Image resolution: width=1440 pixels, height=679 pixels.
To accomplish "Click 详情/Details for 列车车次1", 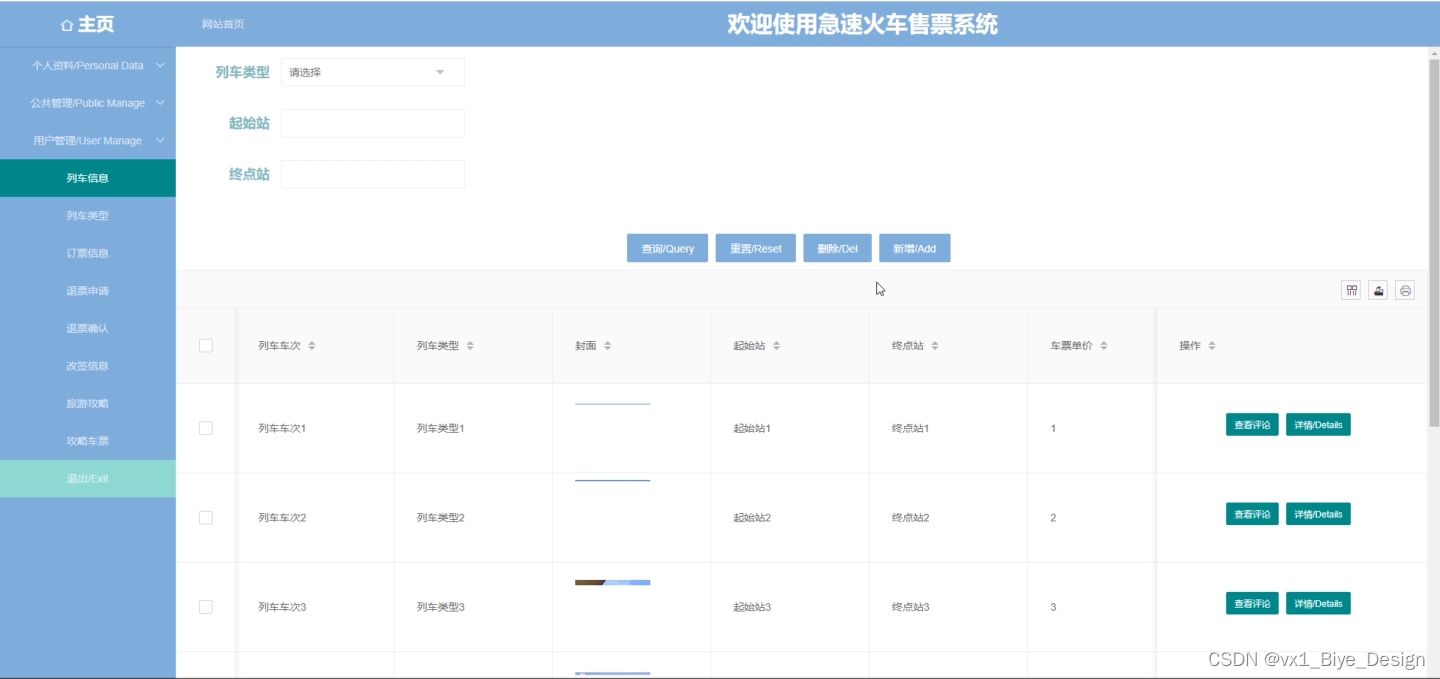I will click(x=1318, y=425).
